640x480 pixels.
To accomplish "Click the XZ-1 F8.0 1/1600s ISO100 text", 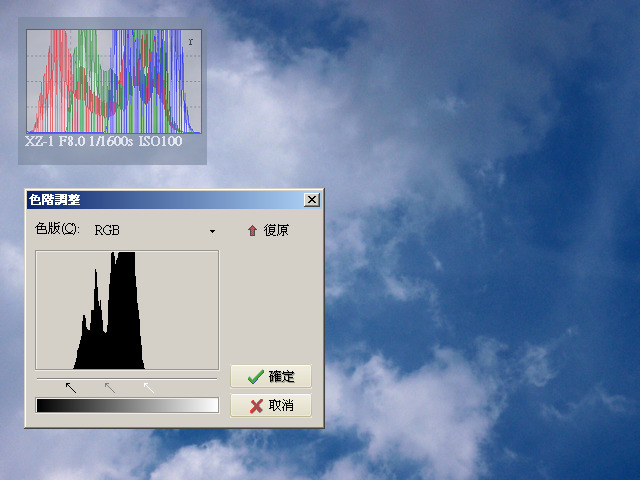I will (104, 141).
